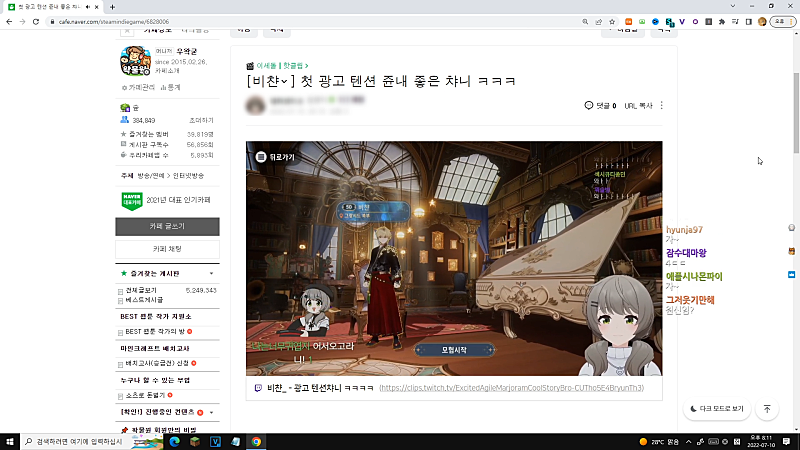Viewport: 800px width, 450px height.
Task: Expand the 진행중인 컨텐츠 section arrow
Action: click(211, 412)
